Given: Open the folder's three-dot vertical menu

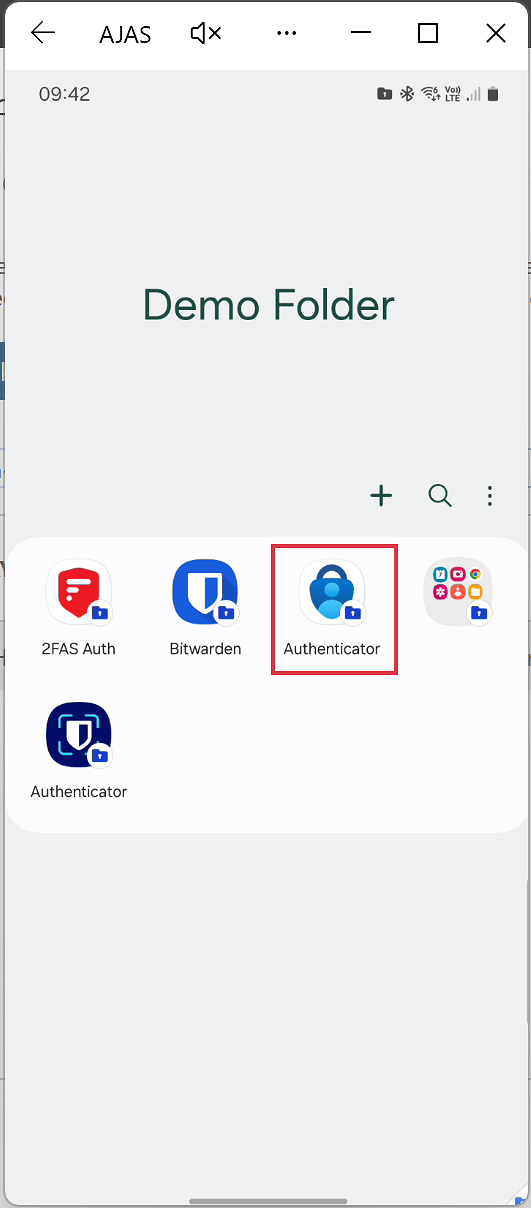Looking at the screenshot, I should pyautogui.click(x=490, y=495).
